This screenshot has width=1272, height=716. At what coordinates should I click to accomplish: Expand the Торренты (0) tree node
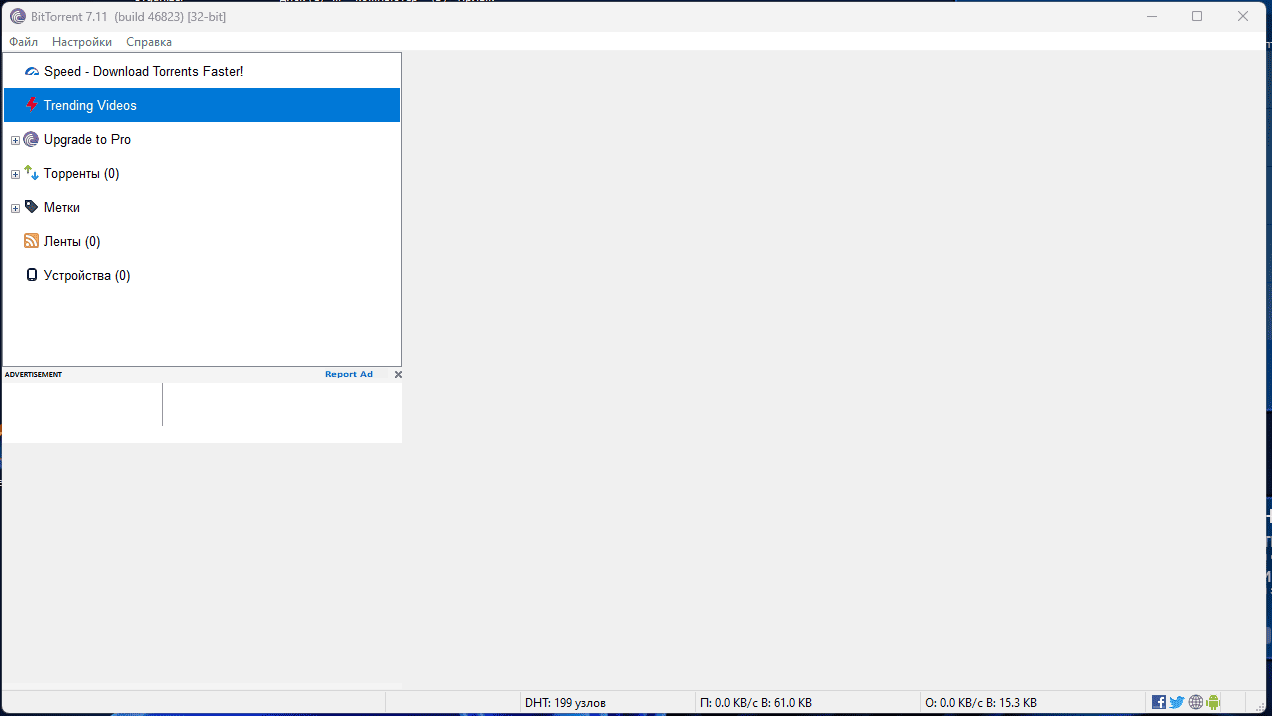click(x=15, y=174)
